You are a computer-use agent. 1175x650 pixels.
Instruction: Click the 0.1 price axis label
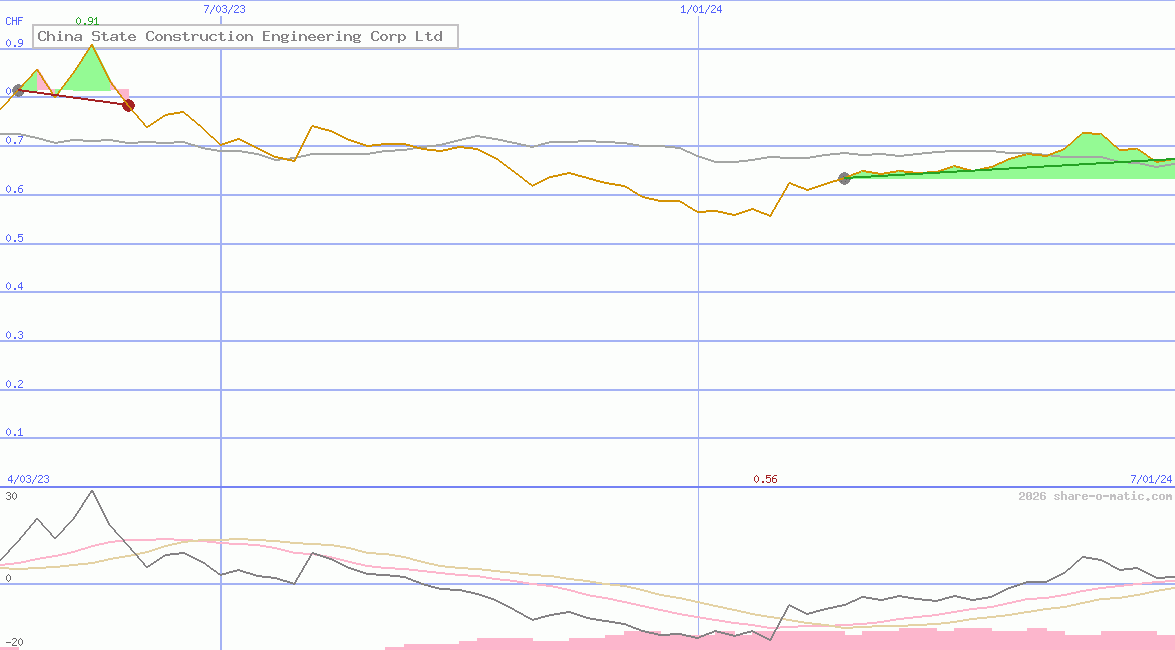[x=14, y=432]
